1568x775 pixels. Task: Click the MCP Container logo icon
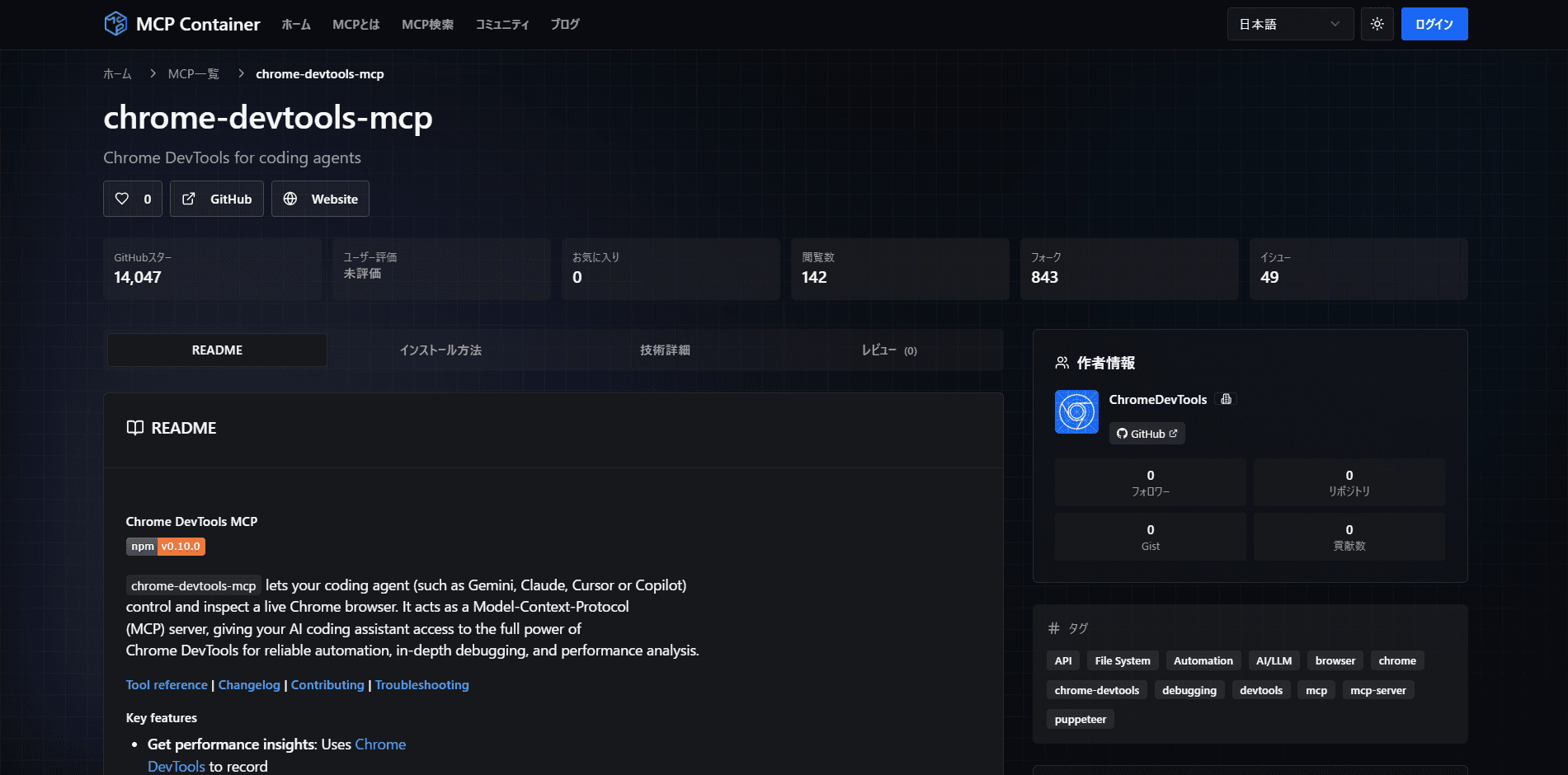115,24
